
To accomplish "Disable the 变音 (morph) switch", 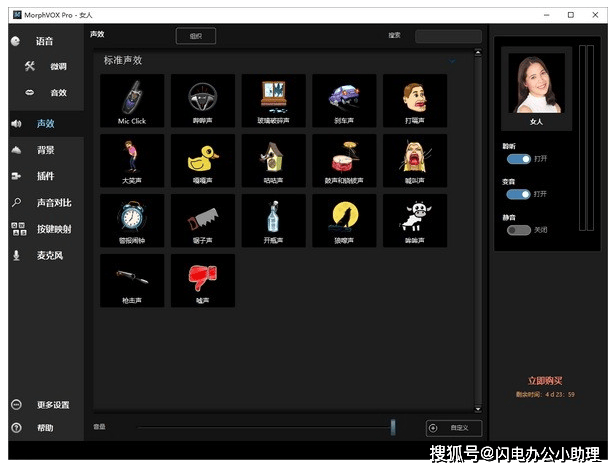I will coord(518,193).
